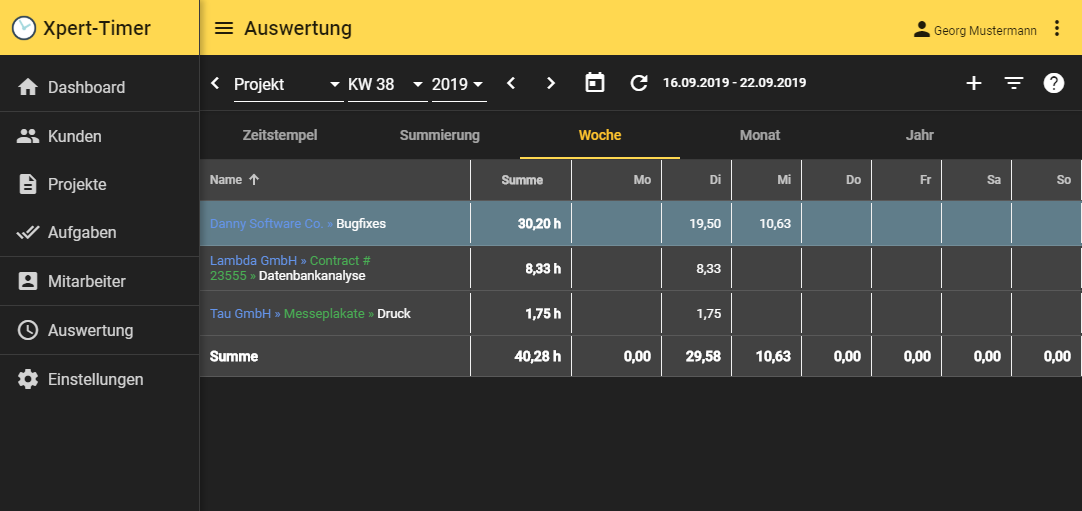The height and width of the screenshot is (511, 1082).
Task: Switch to the Zeitstempel tab
Action: [x=280, y=135]
